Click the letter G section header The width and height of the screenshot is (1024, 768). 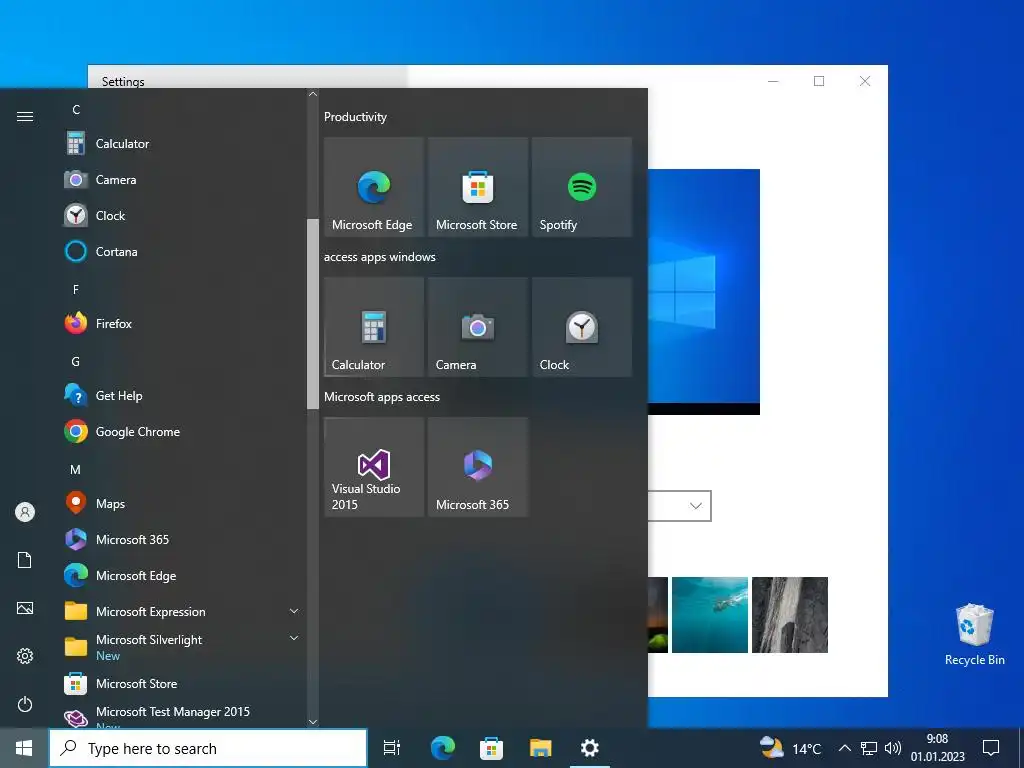76,361
